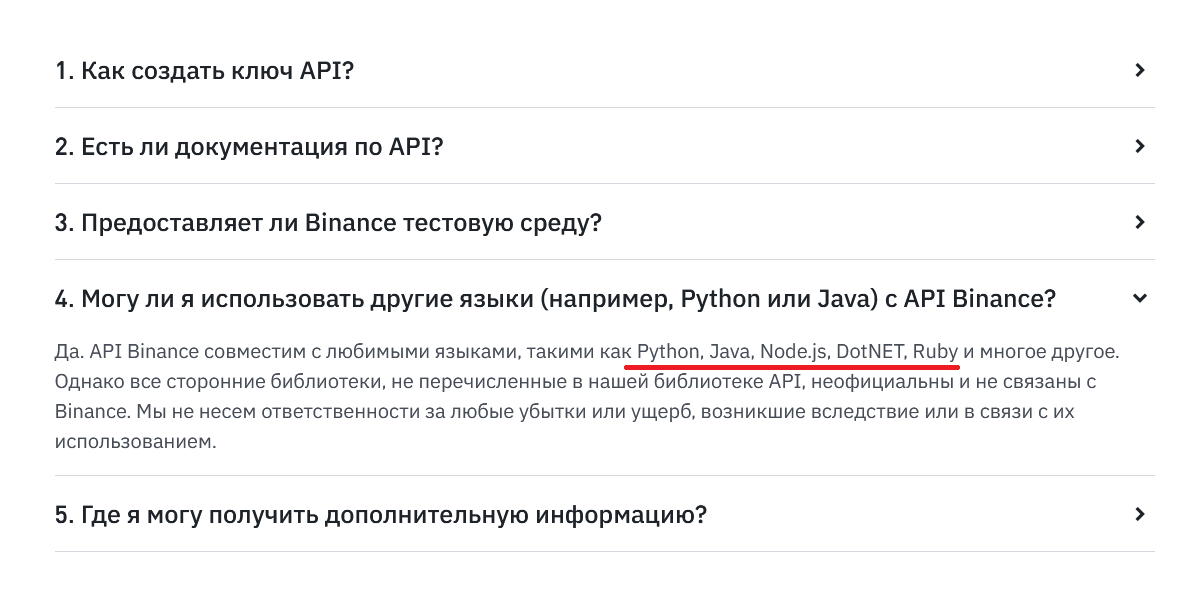Viewport: 1191px width, 610px height.
Task: Open the Node.js link
Action: coord(793,352)
